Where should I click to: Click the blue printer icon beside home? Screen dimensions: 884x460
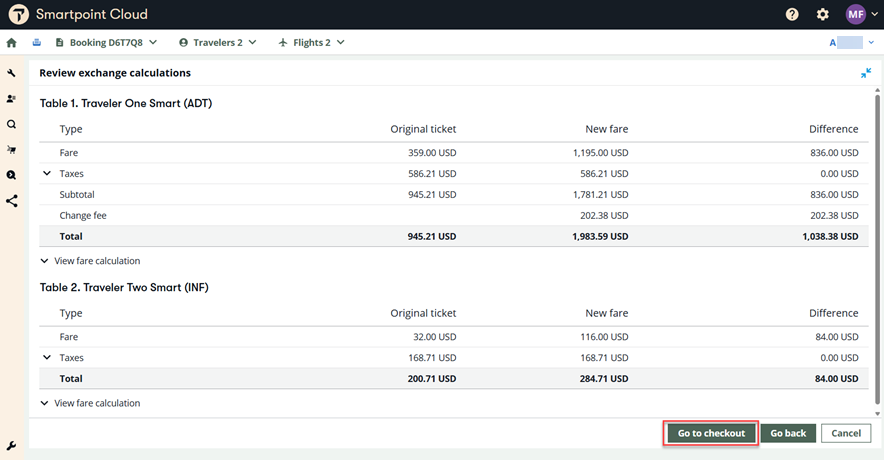click(37, 43)
